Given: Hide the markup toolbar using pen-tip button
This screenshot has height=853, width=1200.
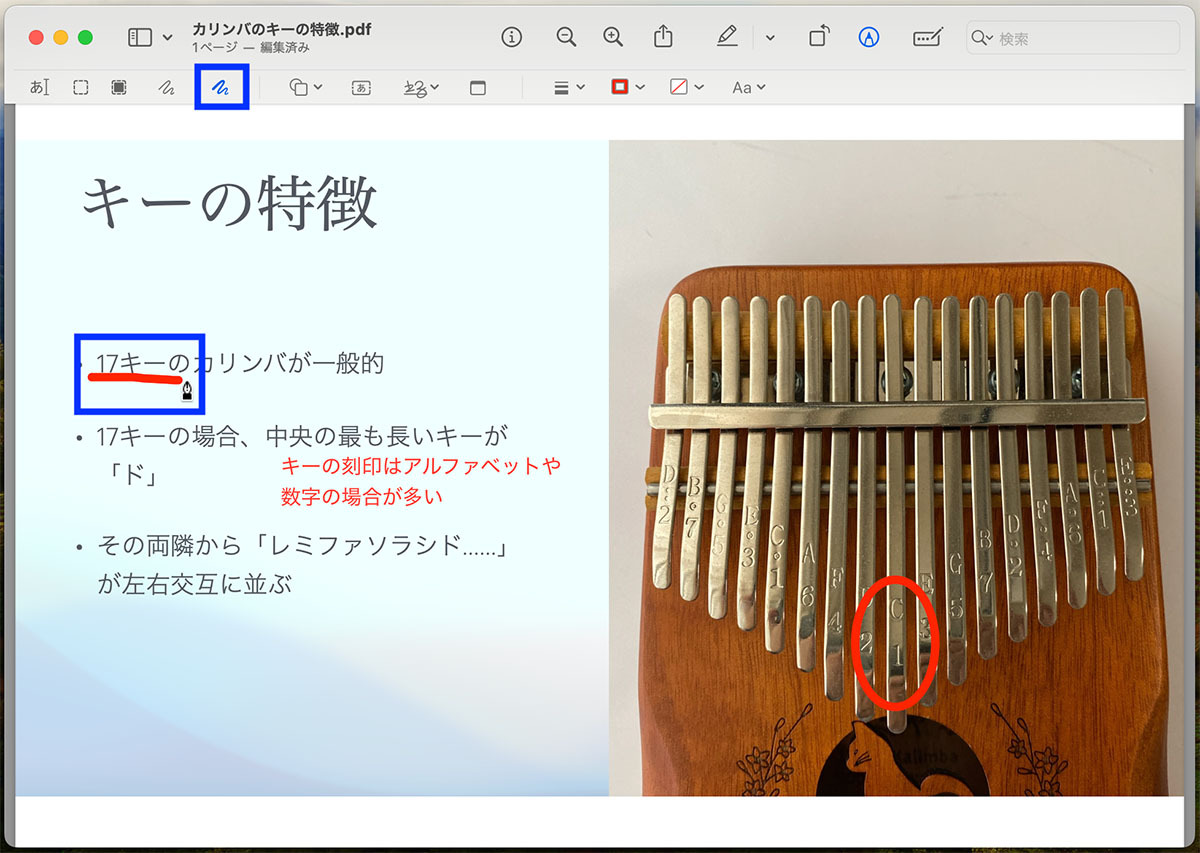Looking at the screenshot, I should pyautogui.click(x=869, y=37).
